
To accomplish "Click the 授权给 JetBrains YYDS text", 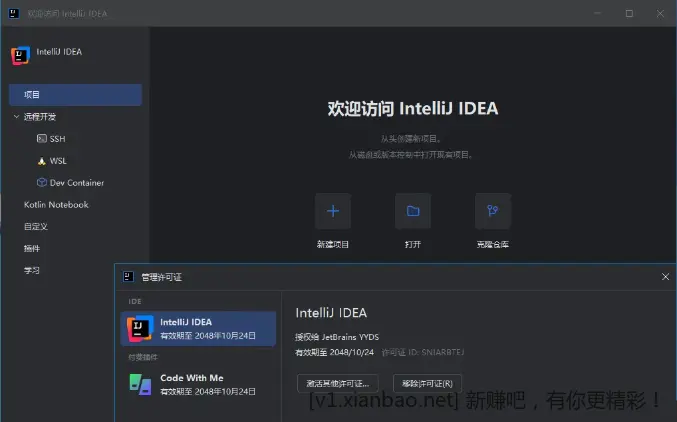I will click(x=337, y=337).
